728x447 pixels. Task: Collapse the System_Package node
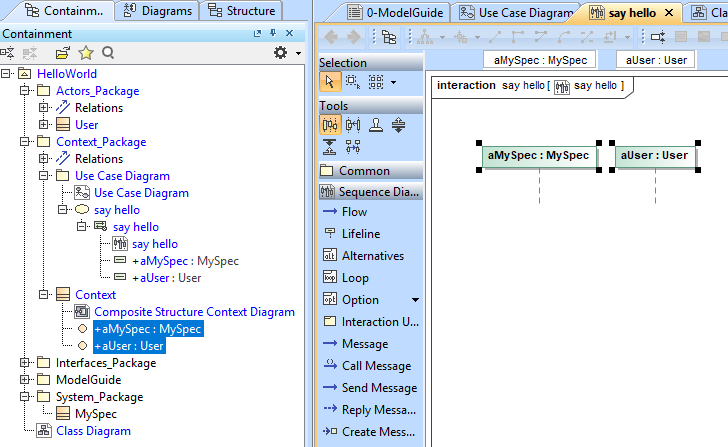(25, 397)
